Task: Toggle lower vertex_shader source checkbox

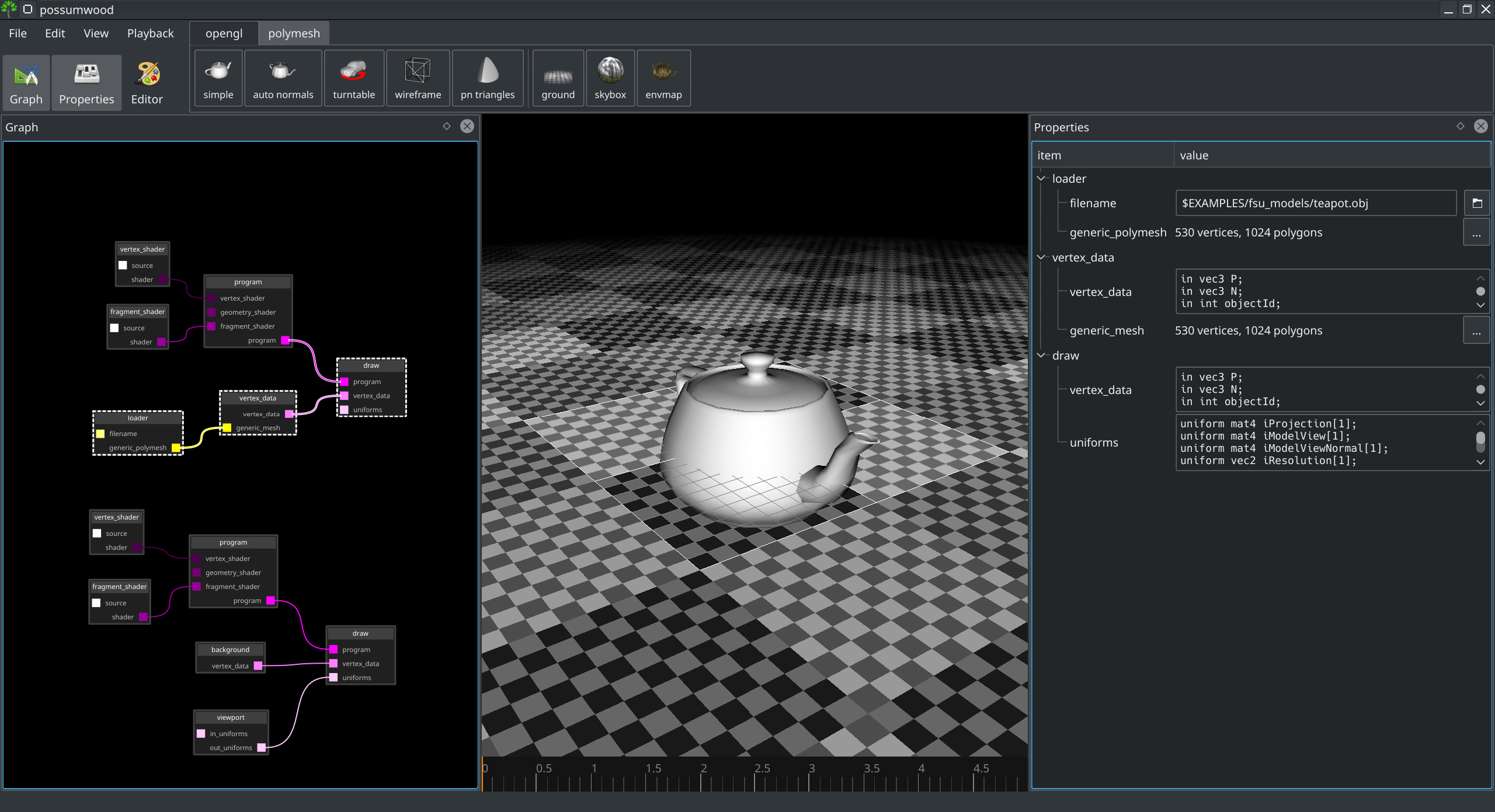Action: (96, 533)
